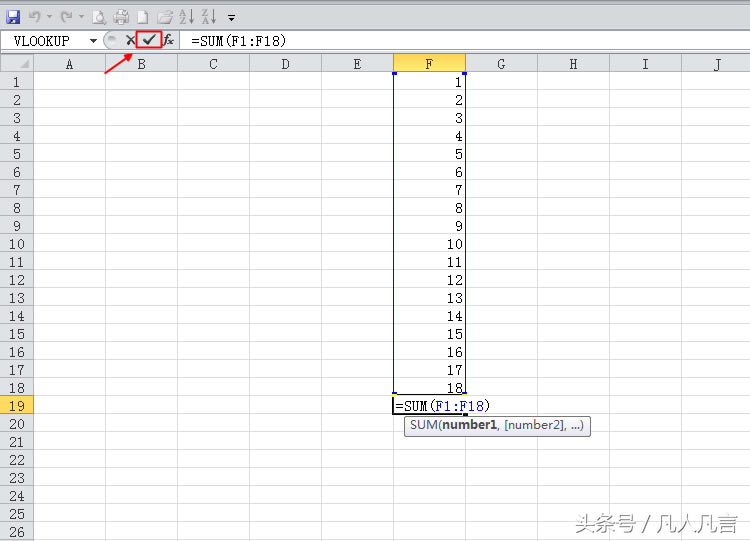Click the Save icon in quick access toolbar
This screenshot has height=541, width=750.
(13, 17)
